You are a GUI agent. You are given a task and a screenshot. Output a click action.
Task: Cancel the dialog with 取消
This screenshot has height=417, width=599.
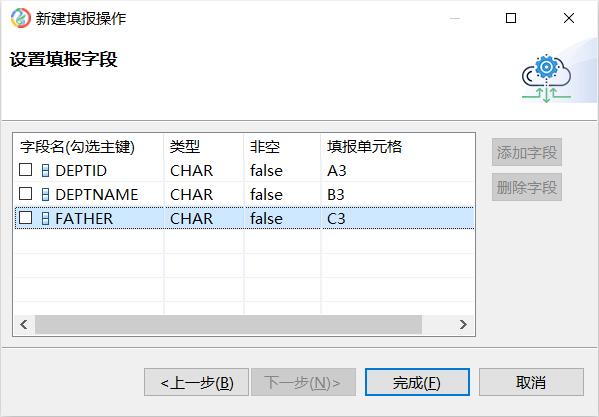pyautogui.click(x=531, y=382)
